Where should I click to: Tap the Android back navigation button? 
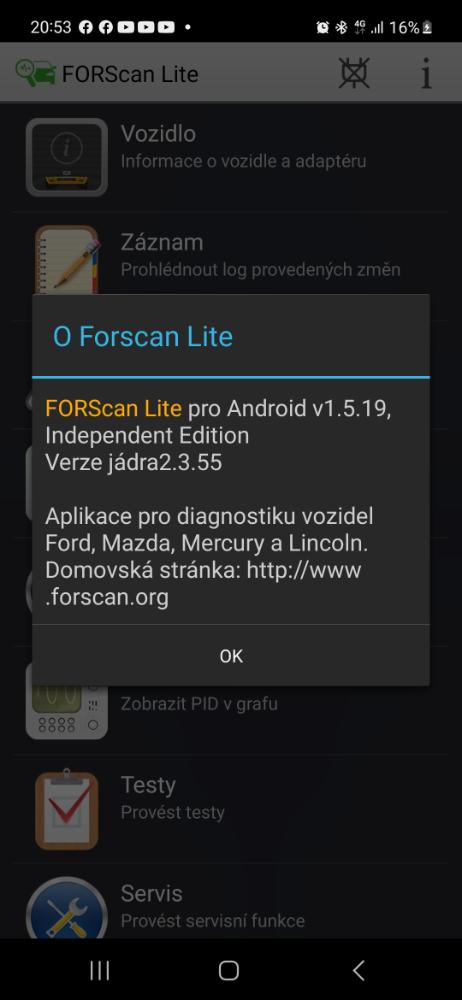pyautogui.click(x=359, y=971)
